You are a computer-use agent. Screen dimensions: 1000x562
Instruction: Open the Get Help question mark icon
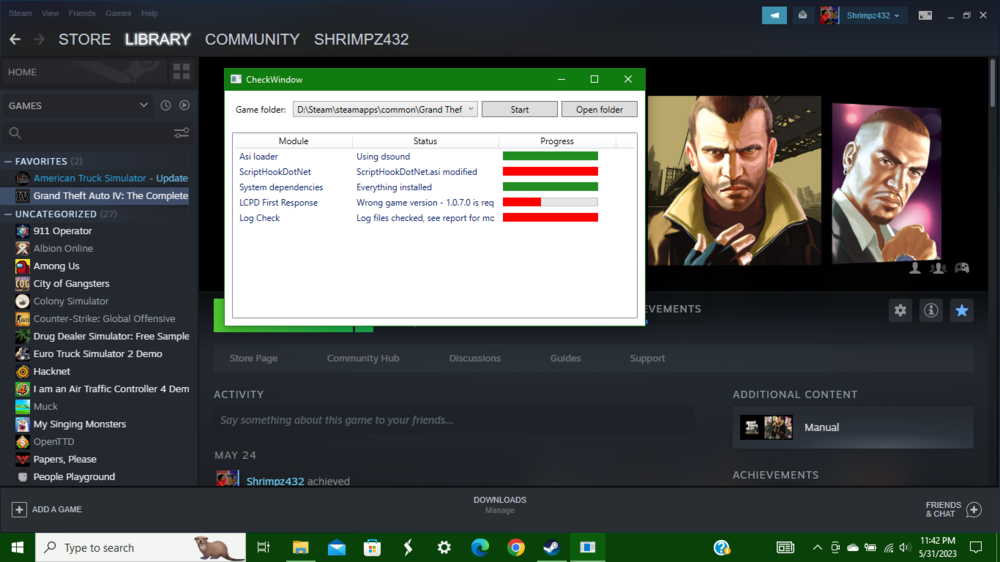(721, 547)
